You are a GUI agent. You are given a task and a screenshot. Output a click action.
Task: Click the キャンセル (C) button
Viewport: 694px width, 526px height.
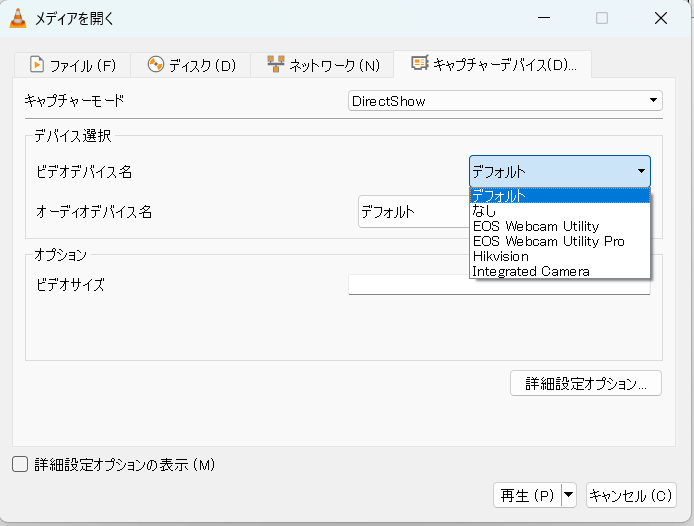coord(631,494)
